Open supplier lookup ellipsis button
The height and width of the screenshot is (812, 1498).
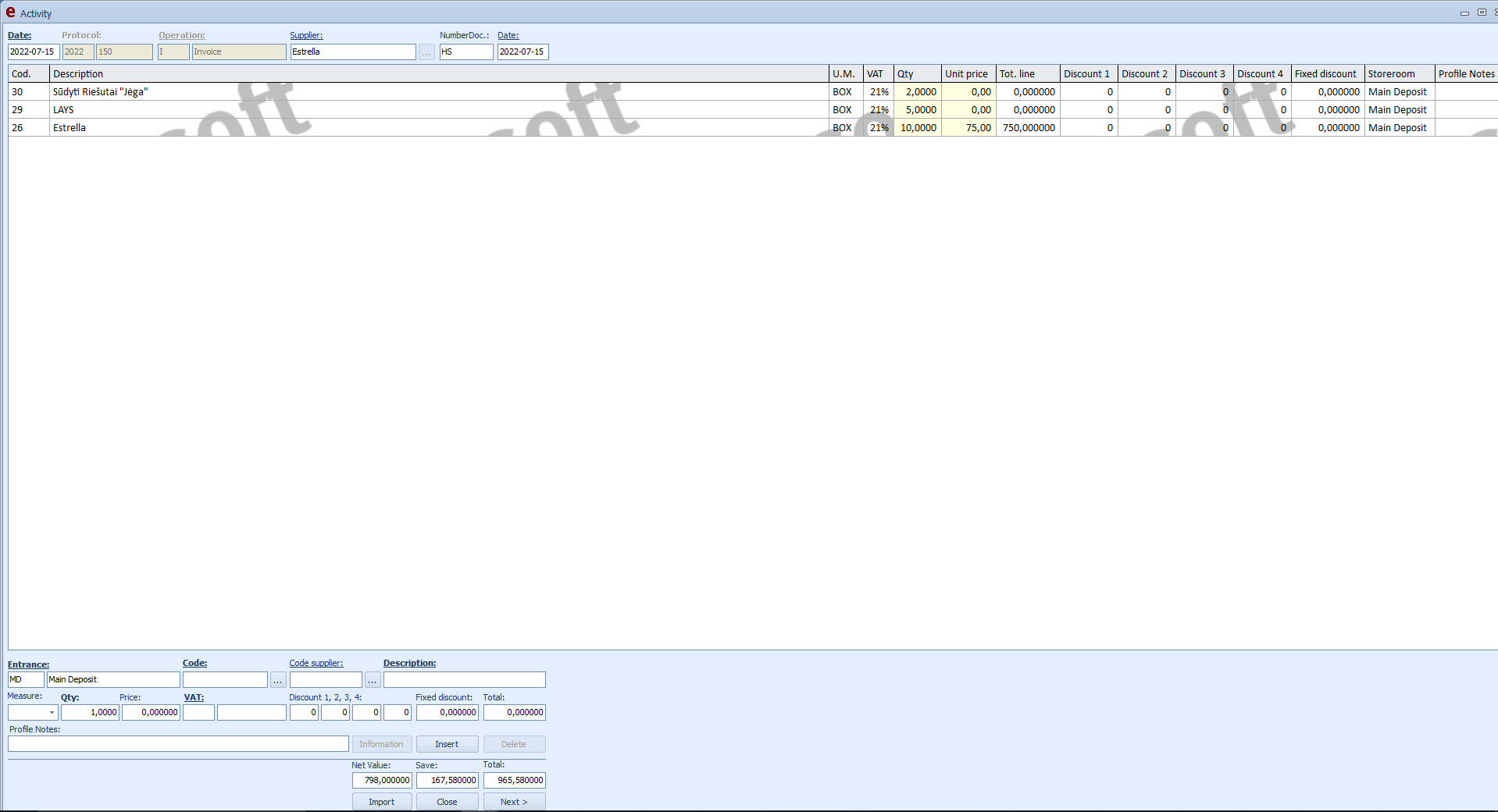pos(426,52)
